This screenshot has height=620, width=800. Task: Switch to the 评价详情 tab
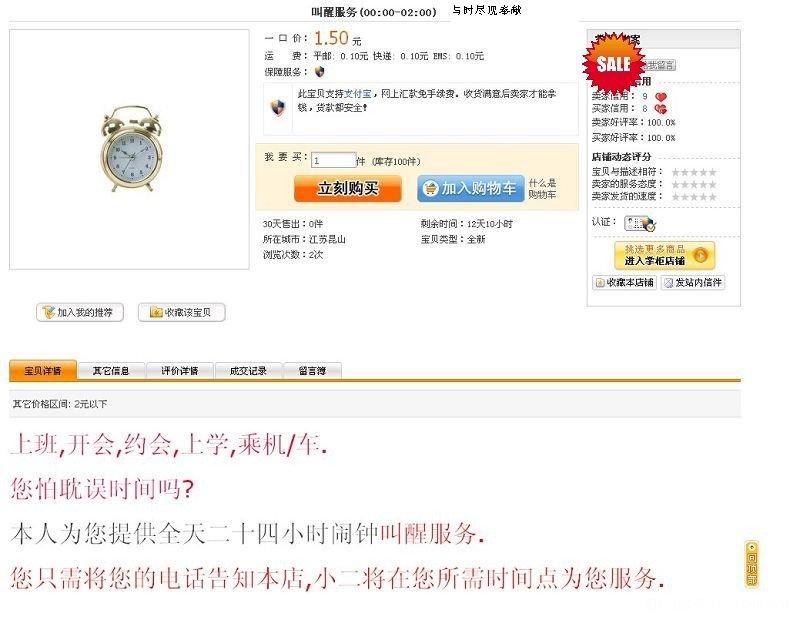tap(180, 370)
